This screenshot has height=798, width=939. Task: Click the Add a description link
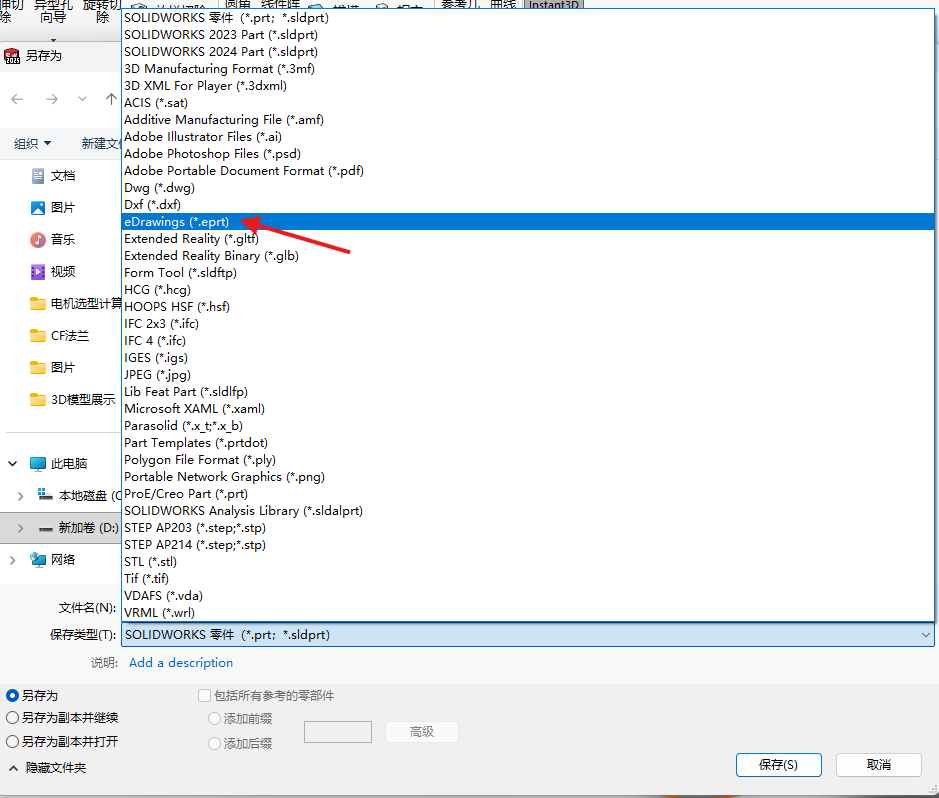(x=181, y=663)
